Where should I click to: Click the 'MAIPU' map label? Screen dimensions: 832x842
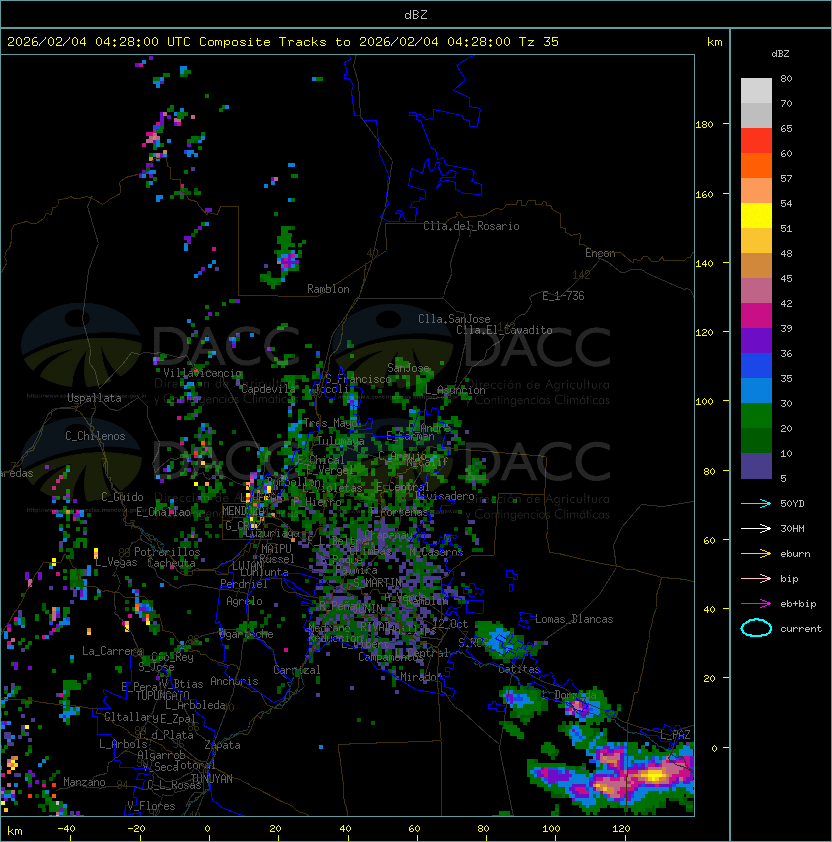276,549
